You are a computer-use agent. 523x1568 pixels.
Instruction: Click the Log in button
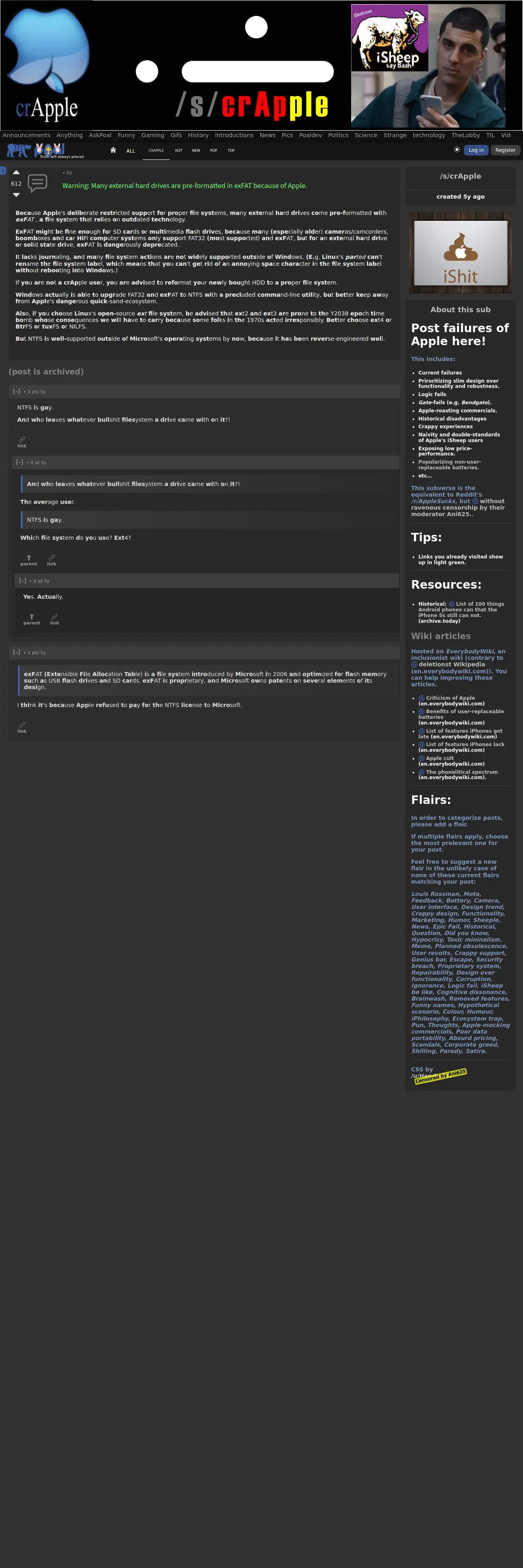pyautogui.click(x=476, y=150)
